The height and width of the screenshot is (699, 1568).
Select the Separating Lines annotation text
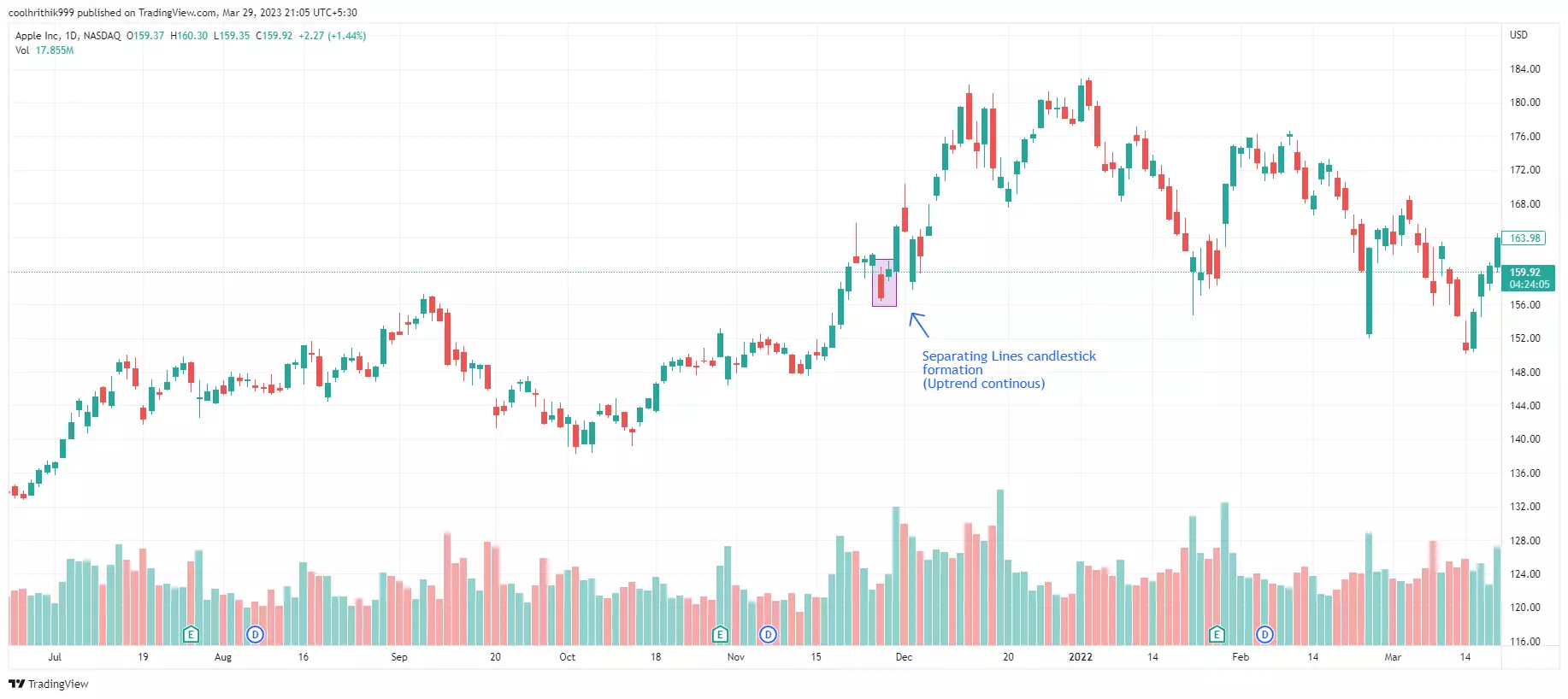coord(1008,369)
